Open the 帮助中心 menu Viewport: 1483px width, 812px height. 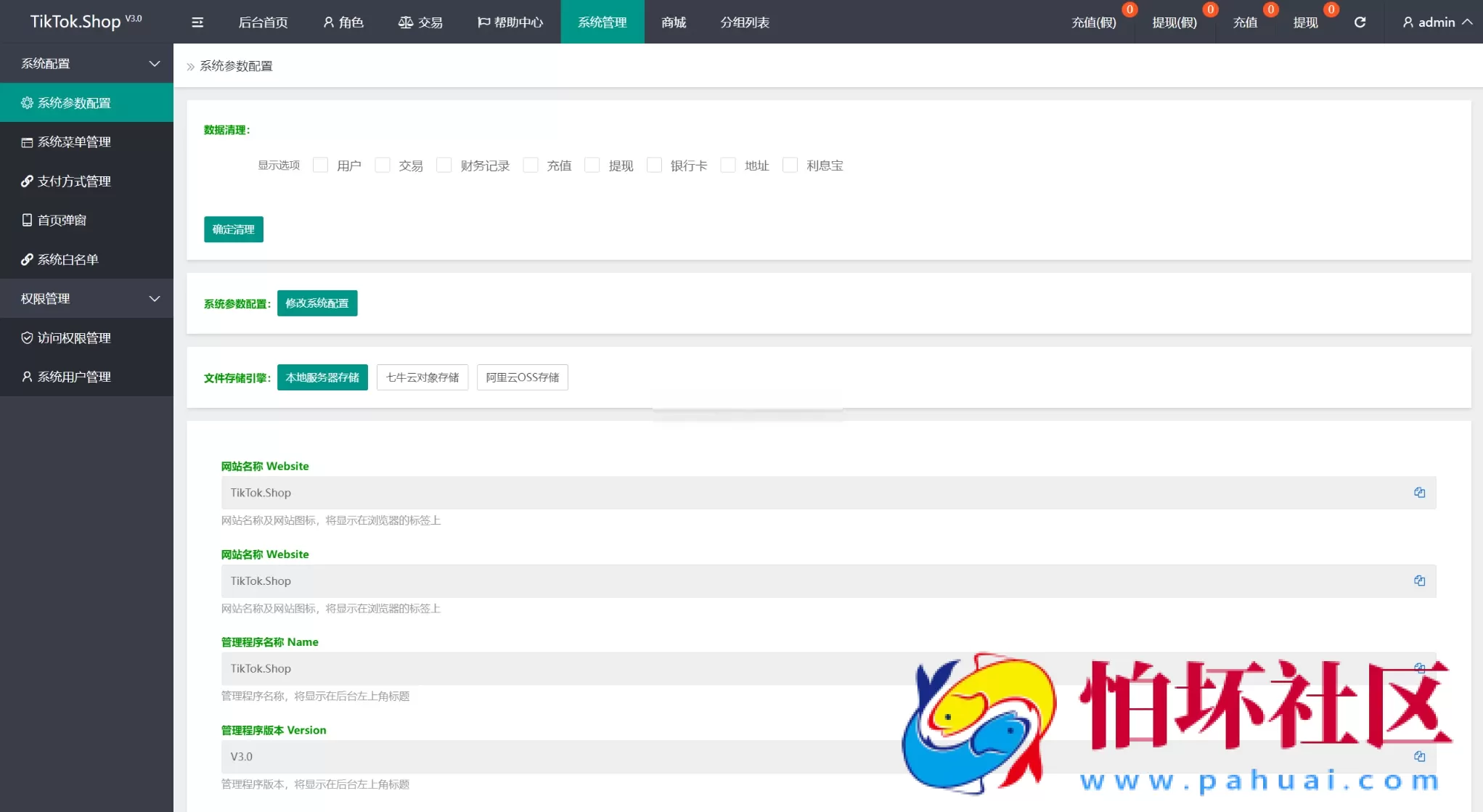[x=510, y=22]
